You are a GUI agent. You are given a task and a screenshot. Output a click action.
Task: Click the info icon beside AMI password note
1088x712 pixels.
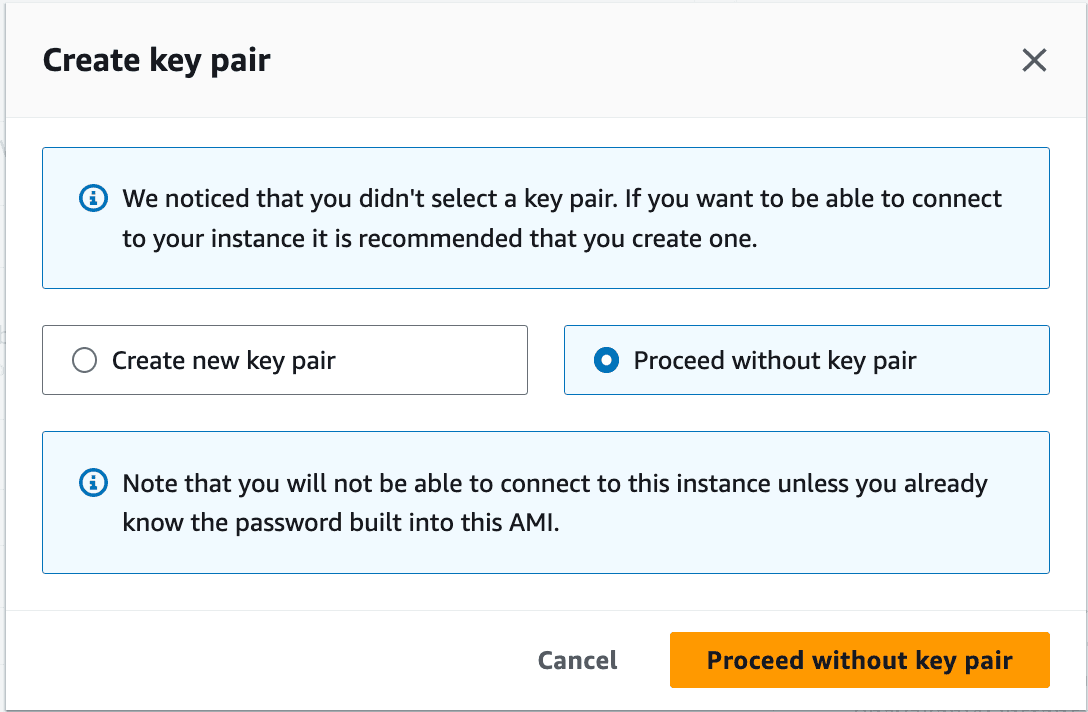pyautogui.click(x=94, y=483)
